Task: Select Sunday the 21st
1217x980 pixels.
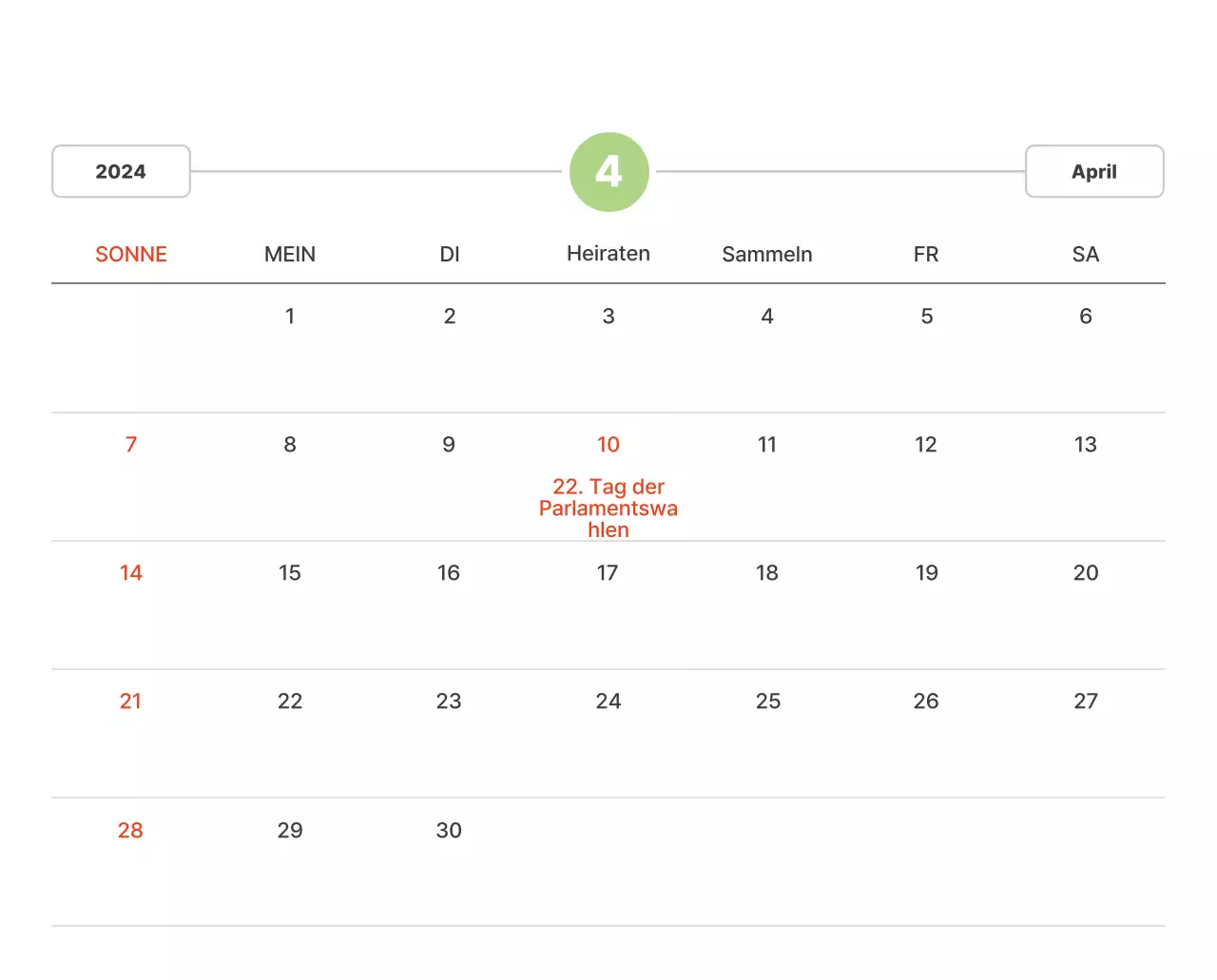Action: pos(131,701)
